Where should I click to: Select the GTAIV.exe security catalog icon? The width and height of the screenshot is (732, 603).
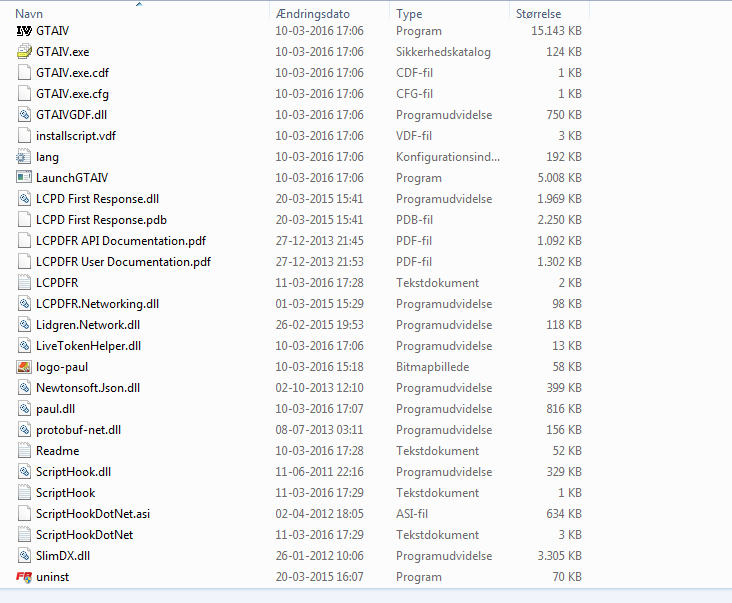24,52
